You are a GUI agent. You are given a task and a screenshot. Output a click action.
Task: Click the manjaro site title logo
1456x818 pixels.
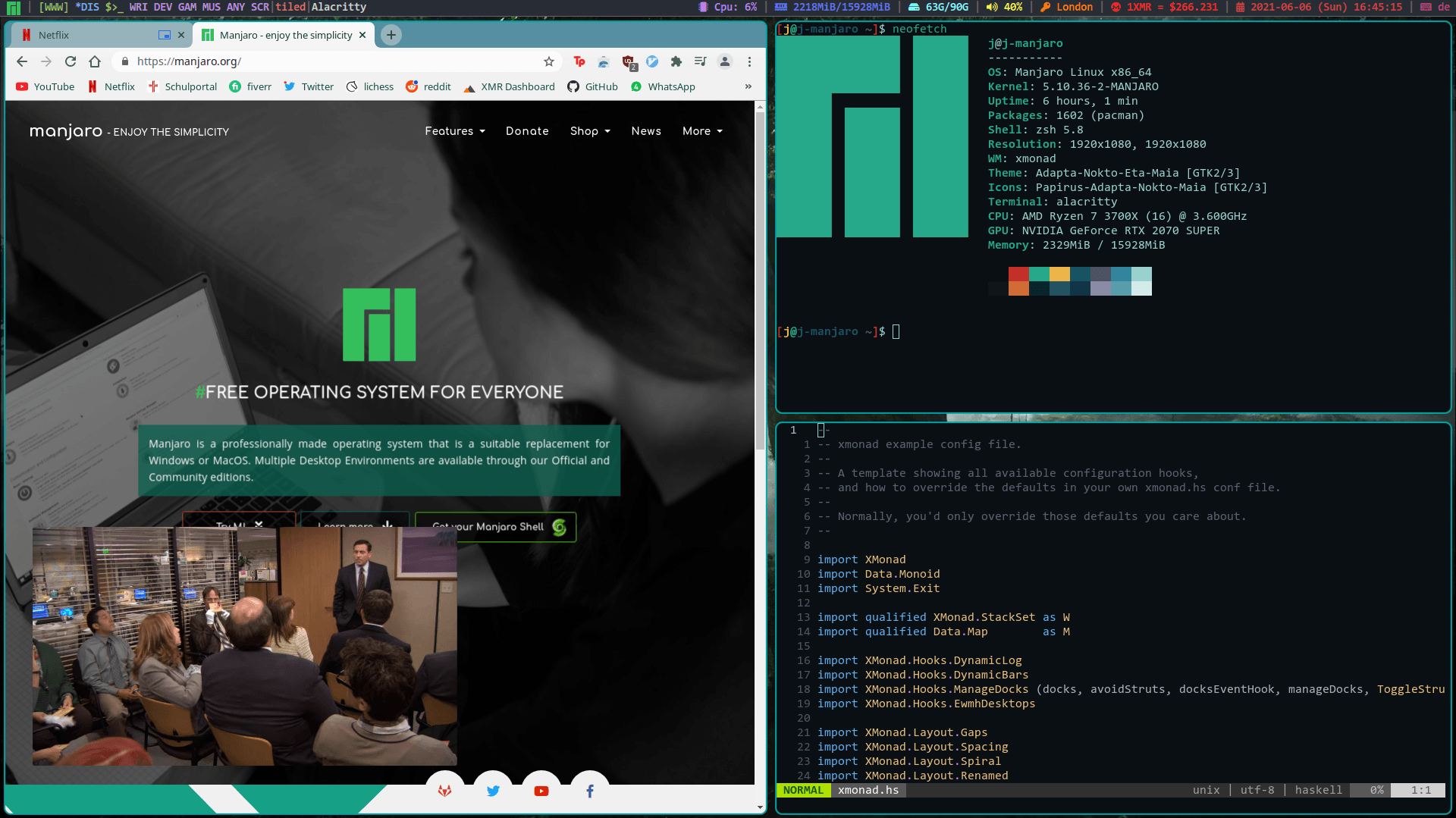pyautogui.click(x=66, y=131)
